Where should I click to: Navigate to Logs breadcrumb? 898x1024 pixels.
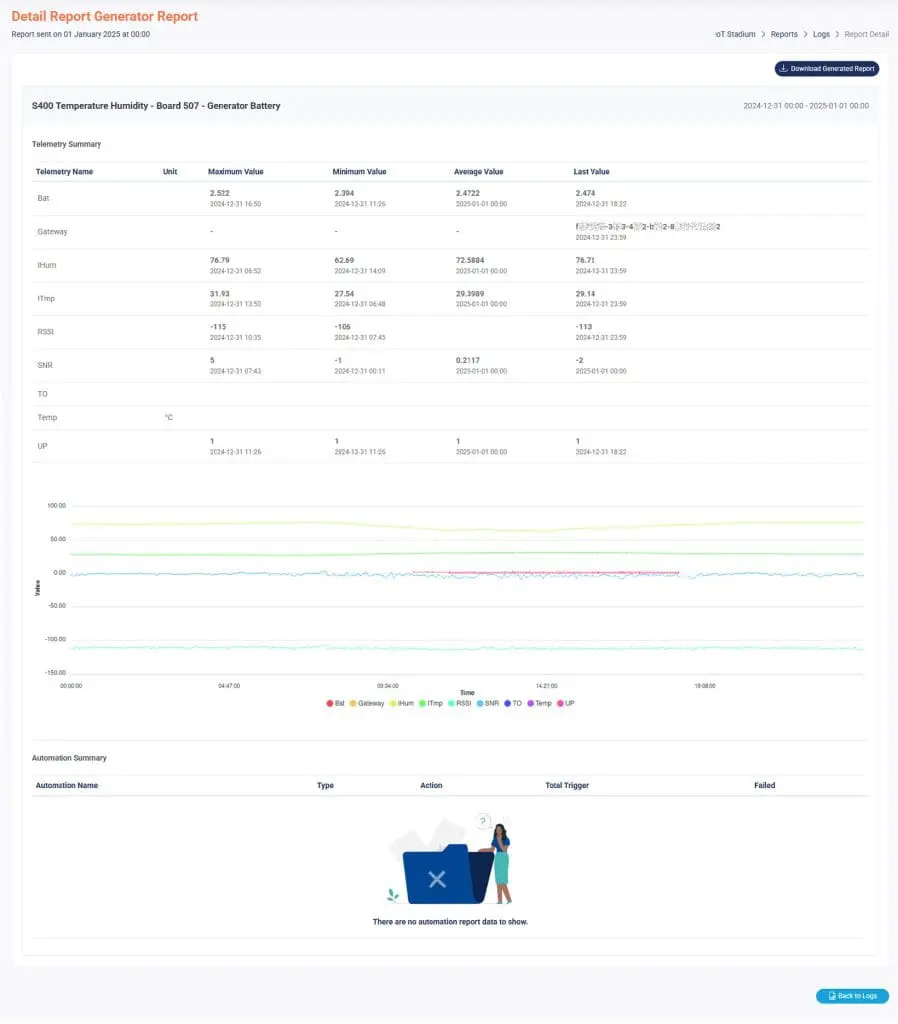coord(821,34)
